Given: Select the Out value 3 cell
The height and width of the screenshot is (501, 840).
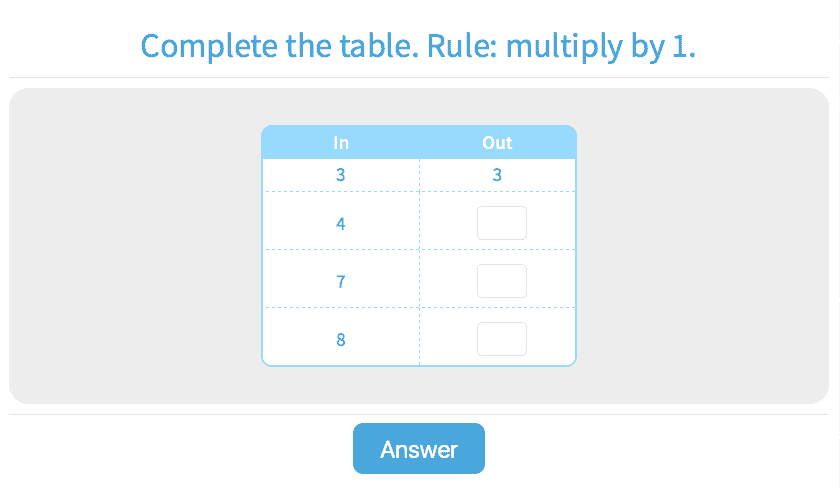Looking at the screenshot, I should click(497, 175).
